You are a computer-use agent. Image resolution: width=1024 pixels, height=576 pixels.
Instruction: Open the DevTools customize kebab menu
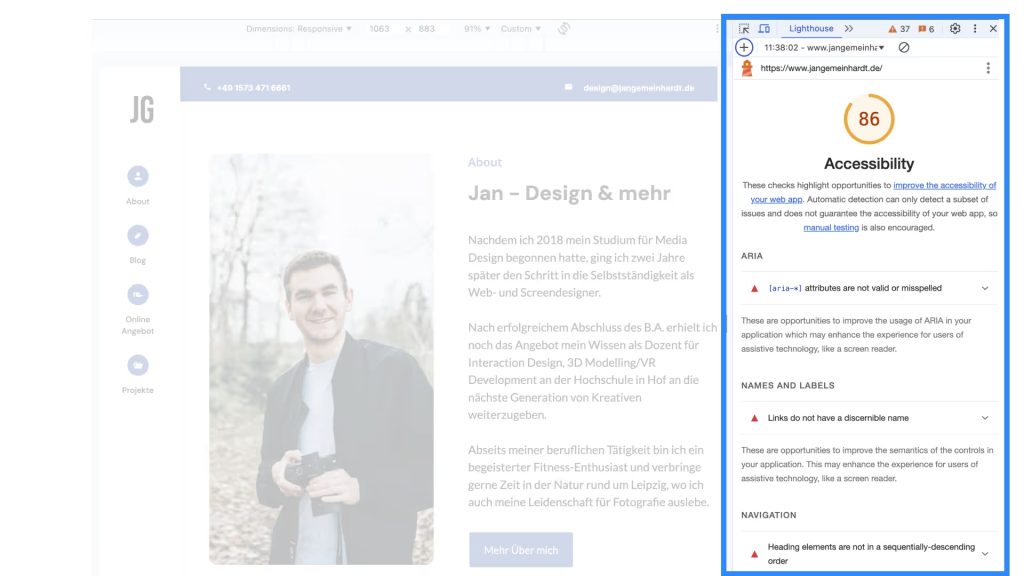click(x=975, y=29)
